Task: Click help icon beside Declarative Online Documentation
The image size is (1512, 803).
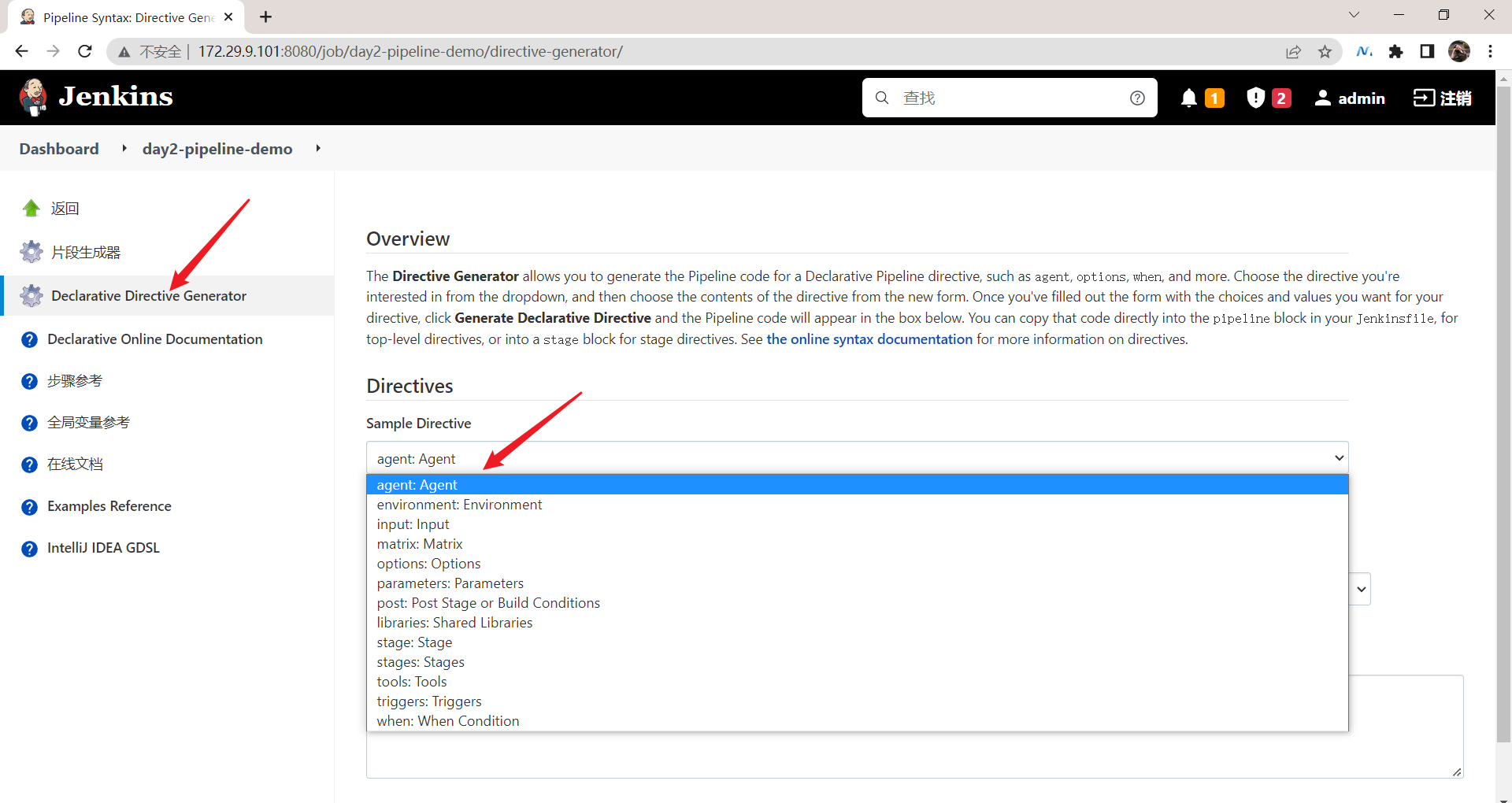Action: point(29,339)
